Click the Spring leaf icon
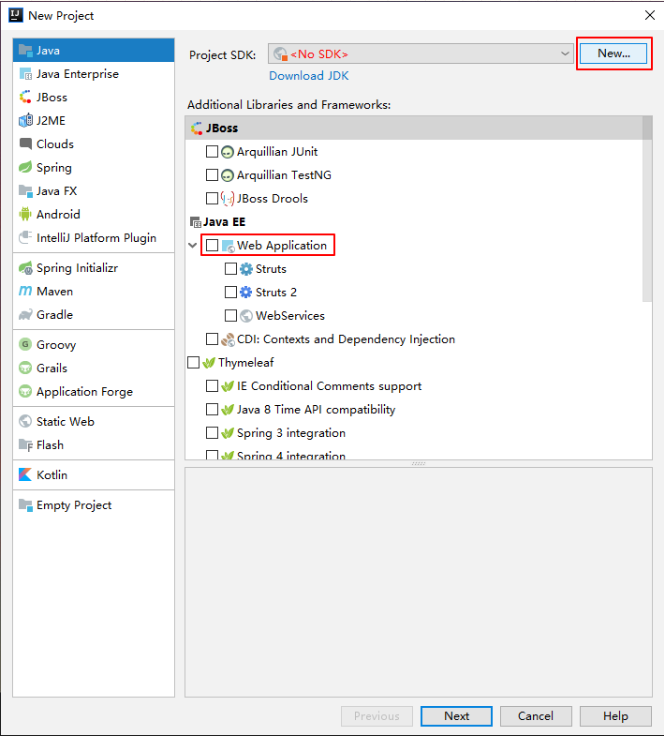 pos(27,168)
